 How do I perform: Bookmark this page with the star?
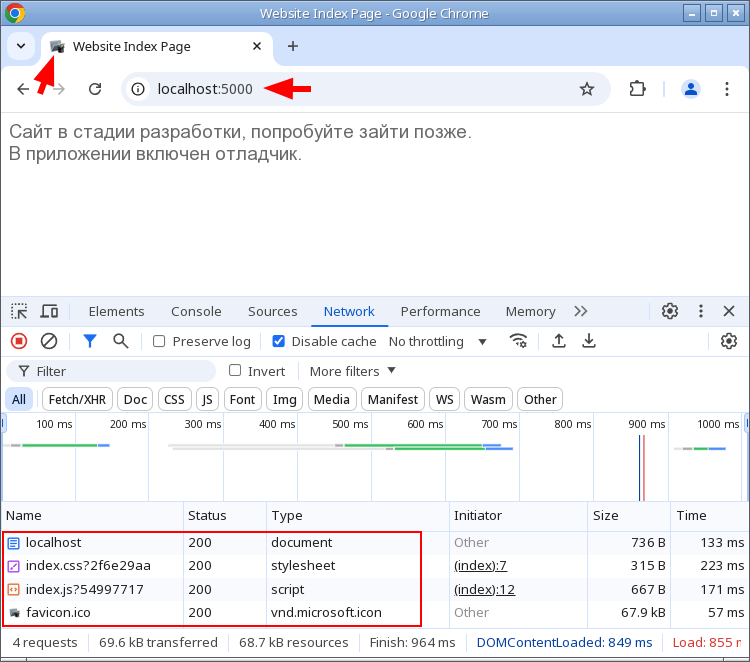(x=587, y=89)
